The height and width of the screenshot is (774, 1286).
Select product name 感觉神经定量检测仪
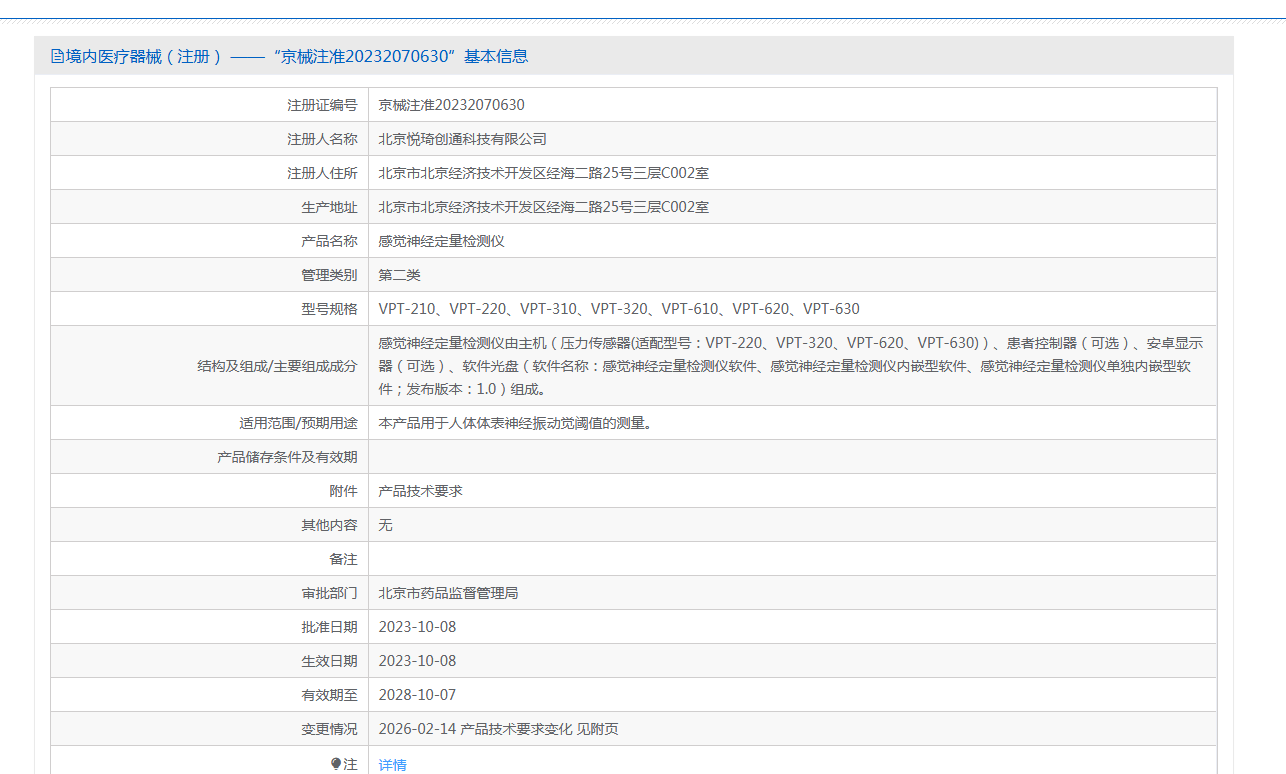point(441,241)
